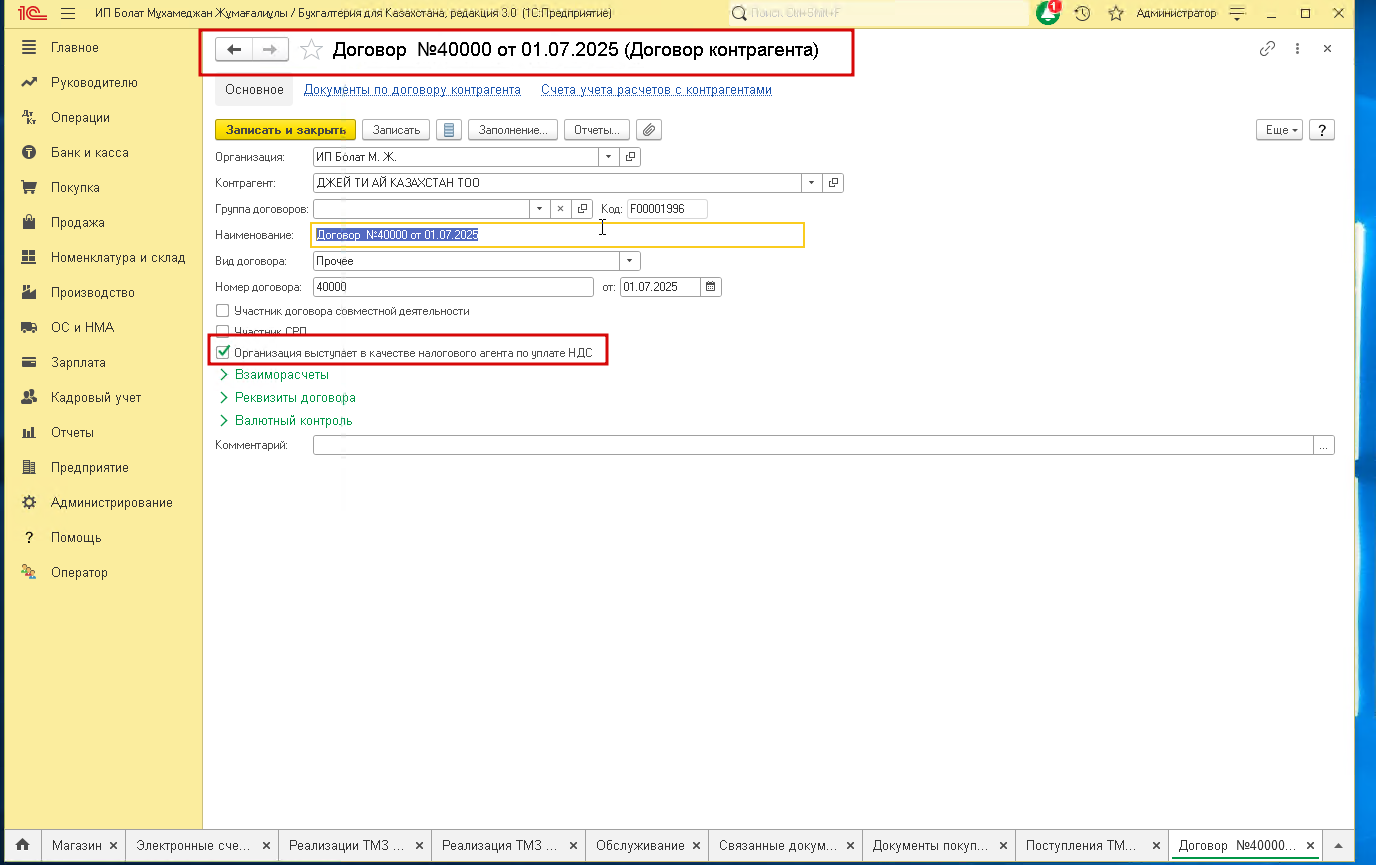
Task: Open the calendar picker for the contract date
Action: 711,287
